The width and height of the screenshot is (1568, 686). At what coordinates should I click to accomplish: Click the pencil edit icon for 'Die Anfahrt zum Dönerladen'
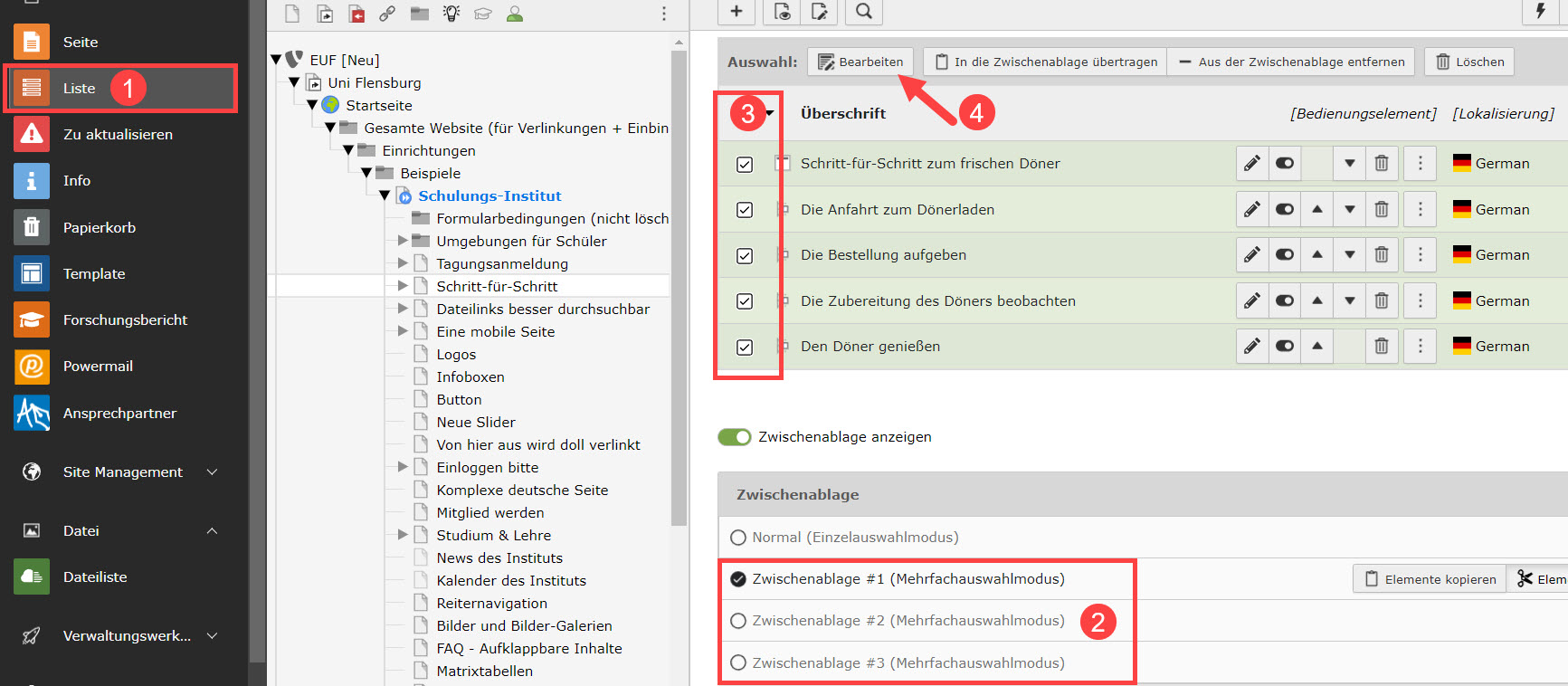tap(1251, 209)
